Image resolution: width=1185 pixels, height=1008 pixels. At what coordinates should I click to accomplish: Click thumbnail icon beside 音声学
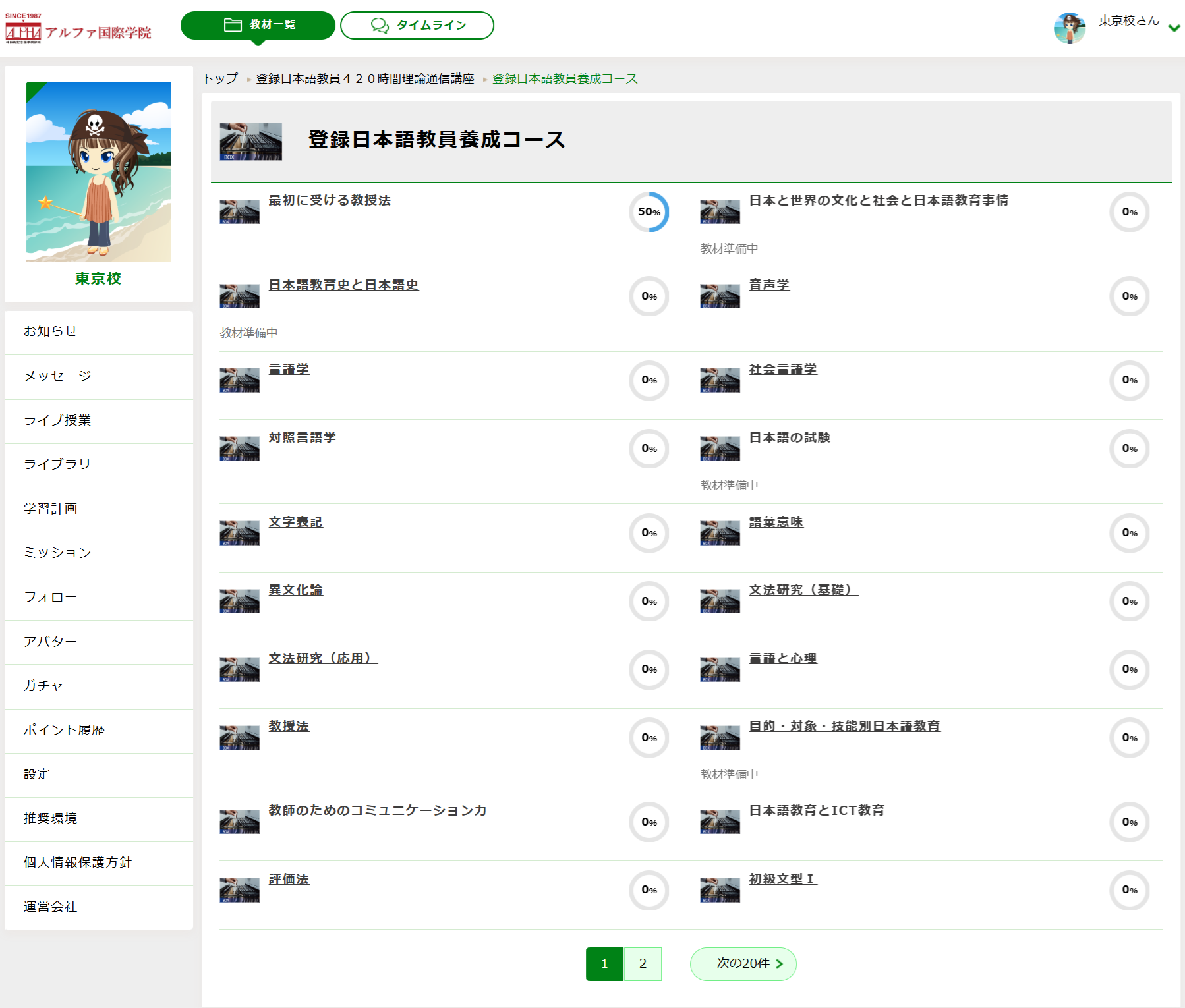click(x=720, y=296)
